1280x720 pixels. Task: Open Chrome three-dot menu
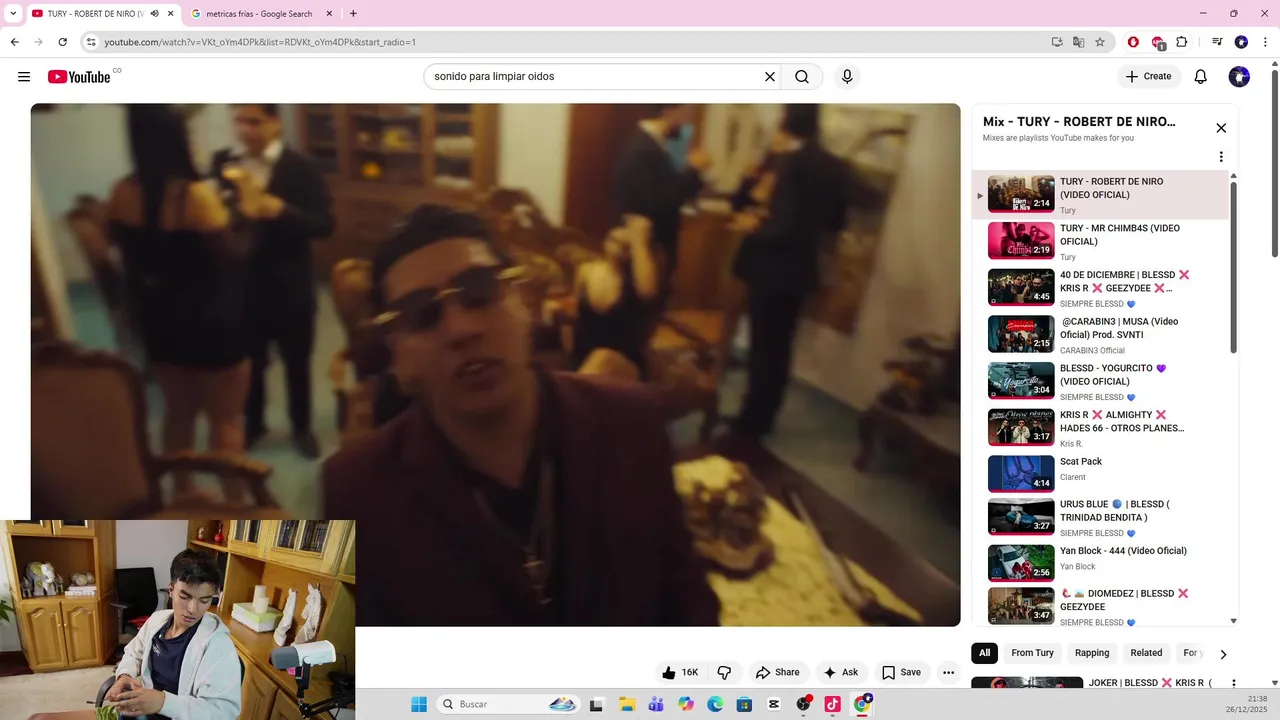(1264, 42)
